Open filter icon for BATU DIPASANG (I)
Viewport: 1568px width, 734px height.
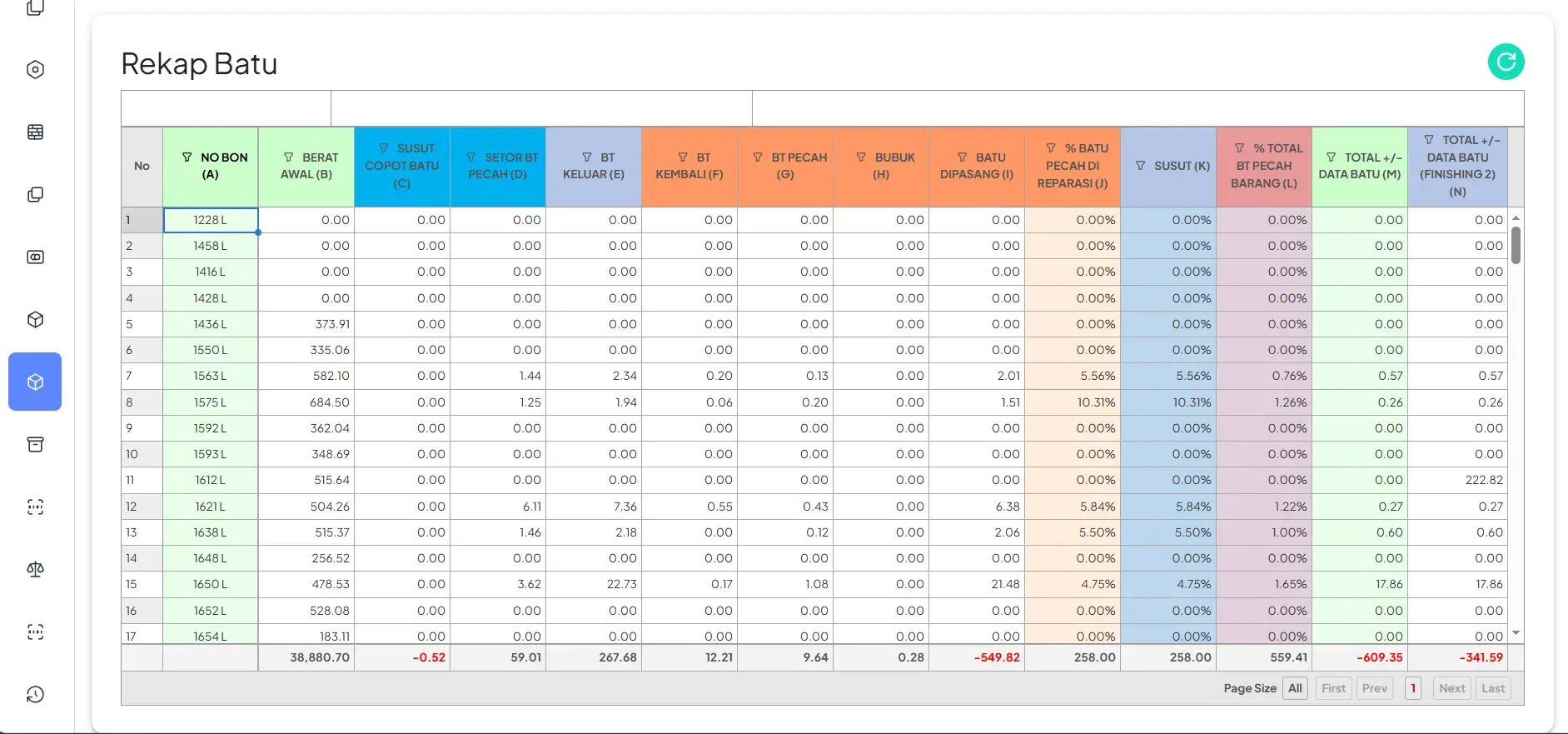pos(962,157)
